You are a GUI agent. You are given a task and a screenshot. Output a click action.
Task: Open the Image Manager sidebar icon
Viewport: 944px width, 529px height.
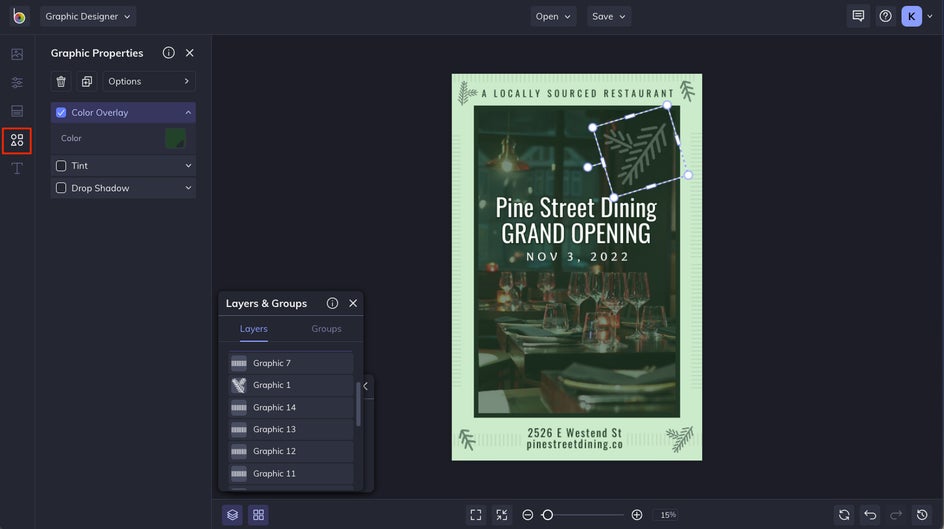click(17, 54)
